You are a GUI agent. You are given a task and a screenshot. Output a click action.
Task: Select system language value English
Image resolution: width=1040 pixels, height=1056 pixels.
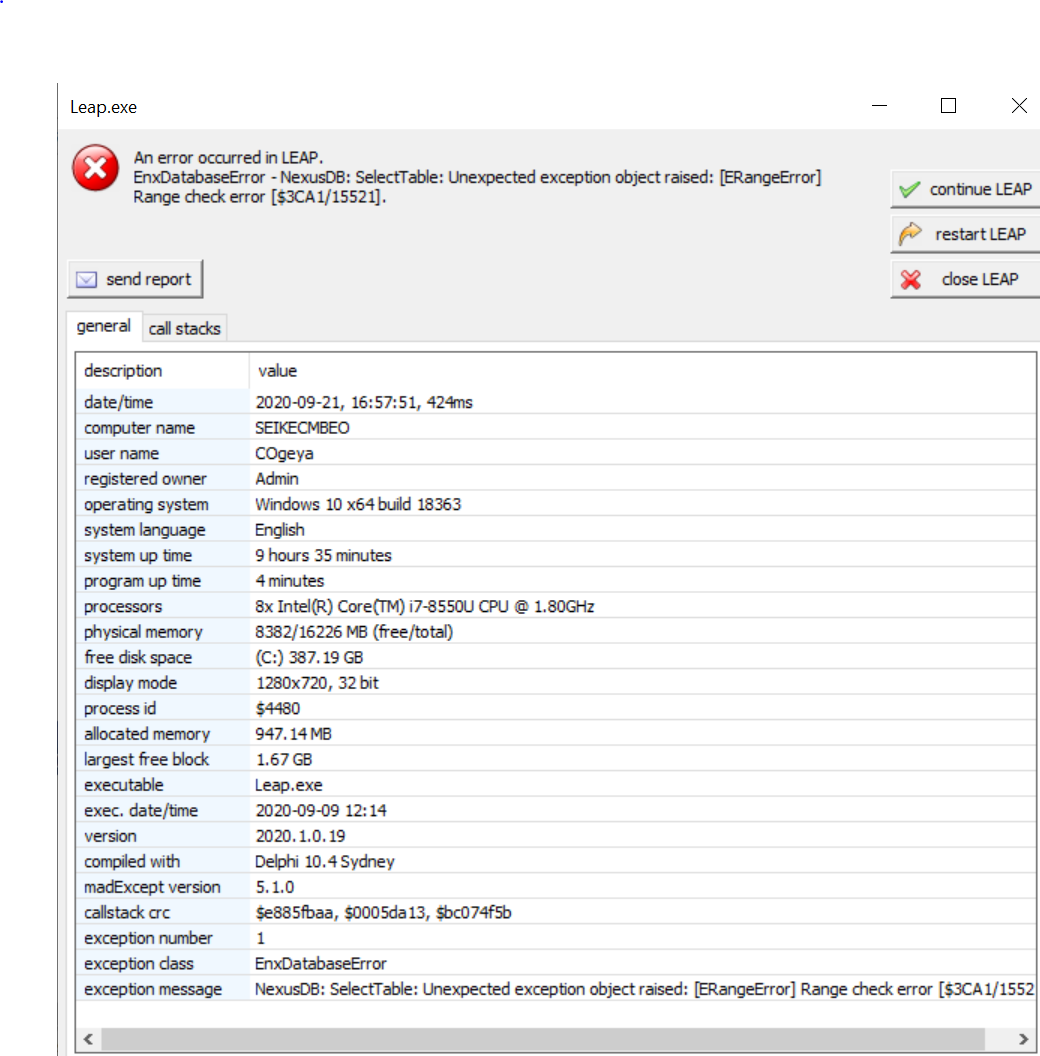280,530
